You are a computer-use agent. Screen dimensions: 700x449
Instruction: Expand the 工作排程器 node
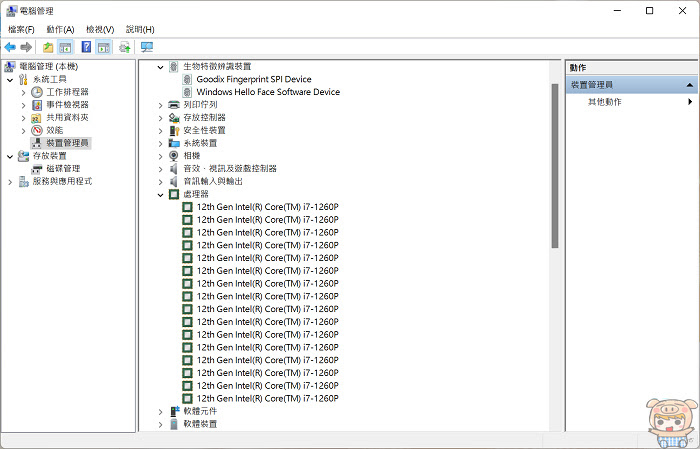23,92
